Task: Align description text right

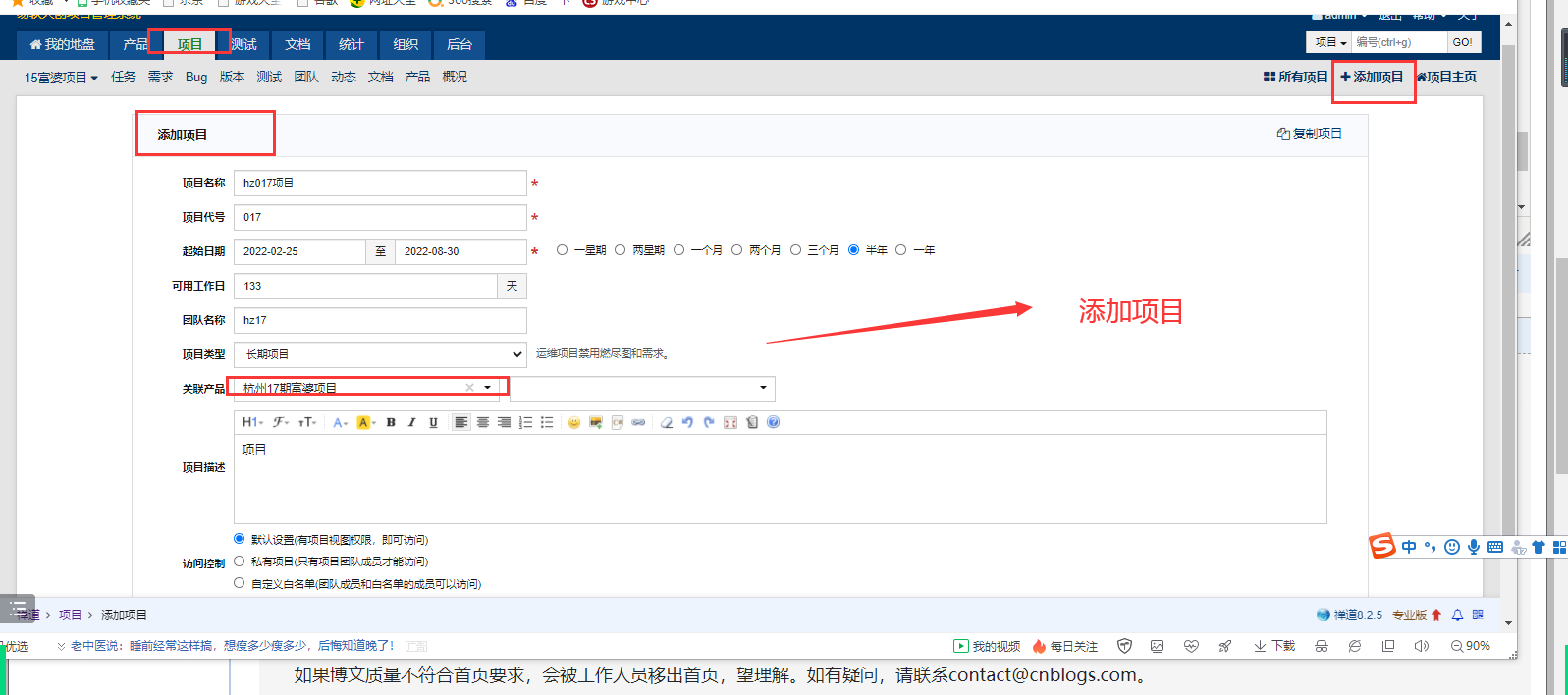Action: pyautogui.click(x=504, y=422)
